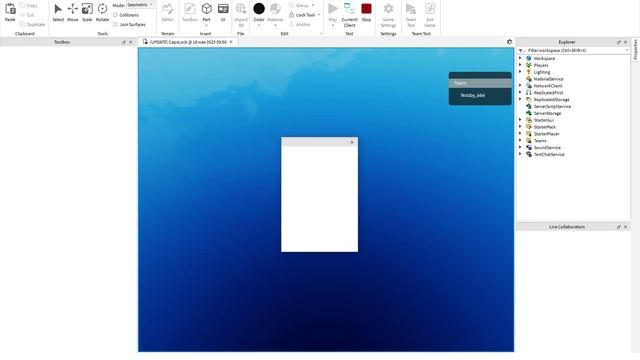The height and width of the screenshot is (360, 640).
Task: Expand the TextChatService tree node
Action: [520, 154]
